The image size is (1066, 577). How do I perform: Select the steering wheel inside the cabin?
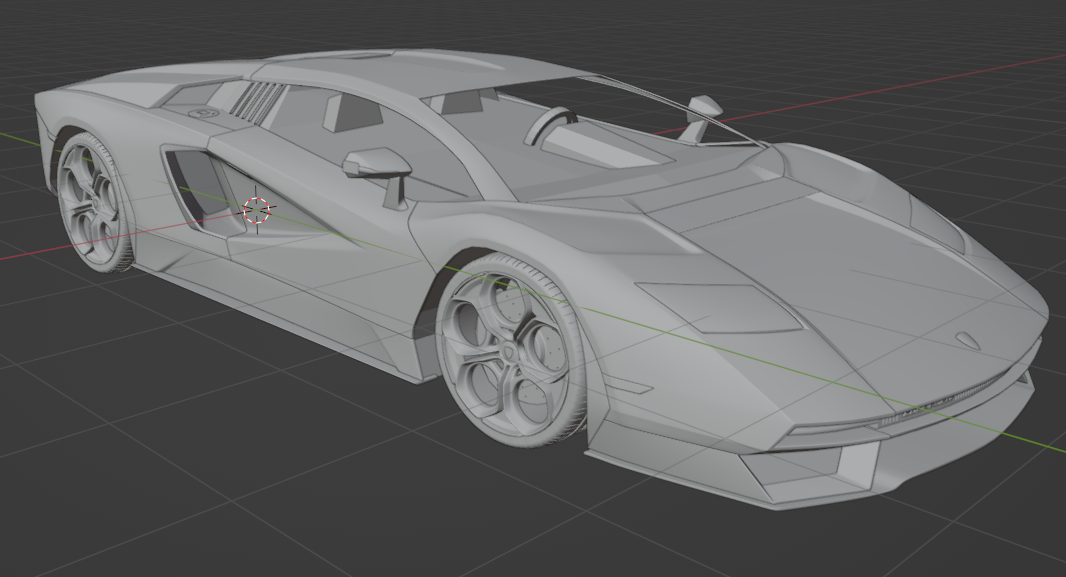click(x=549, y=124)
